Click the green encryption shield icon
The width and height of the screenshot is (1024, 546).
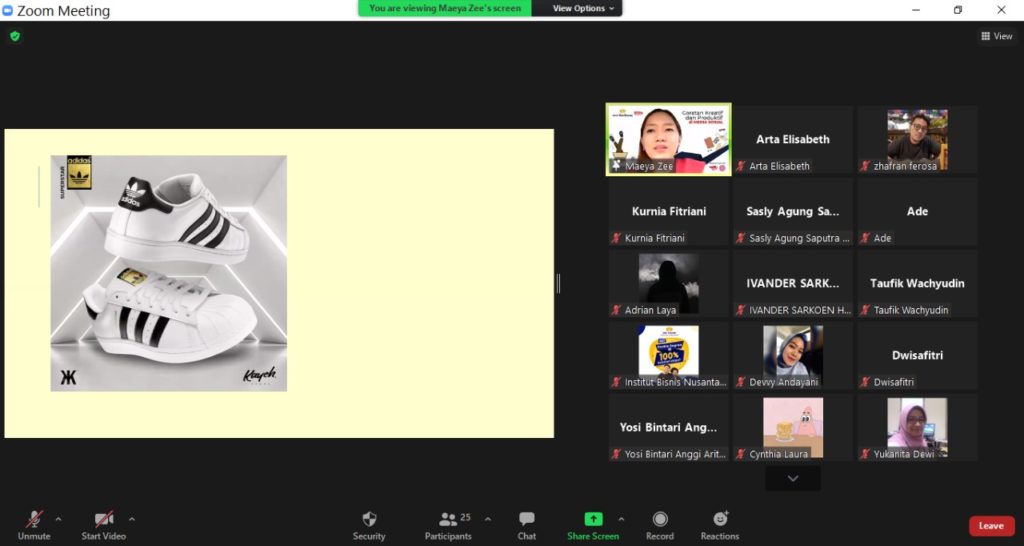click(x=15, y=37)
